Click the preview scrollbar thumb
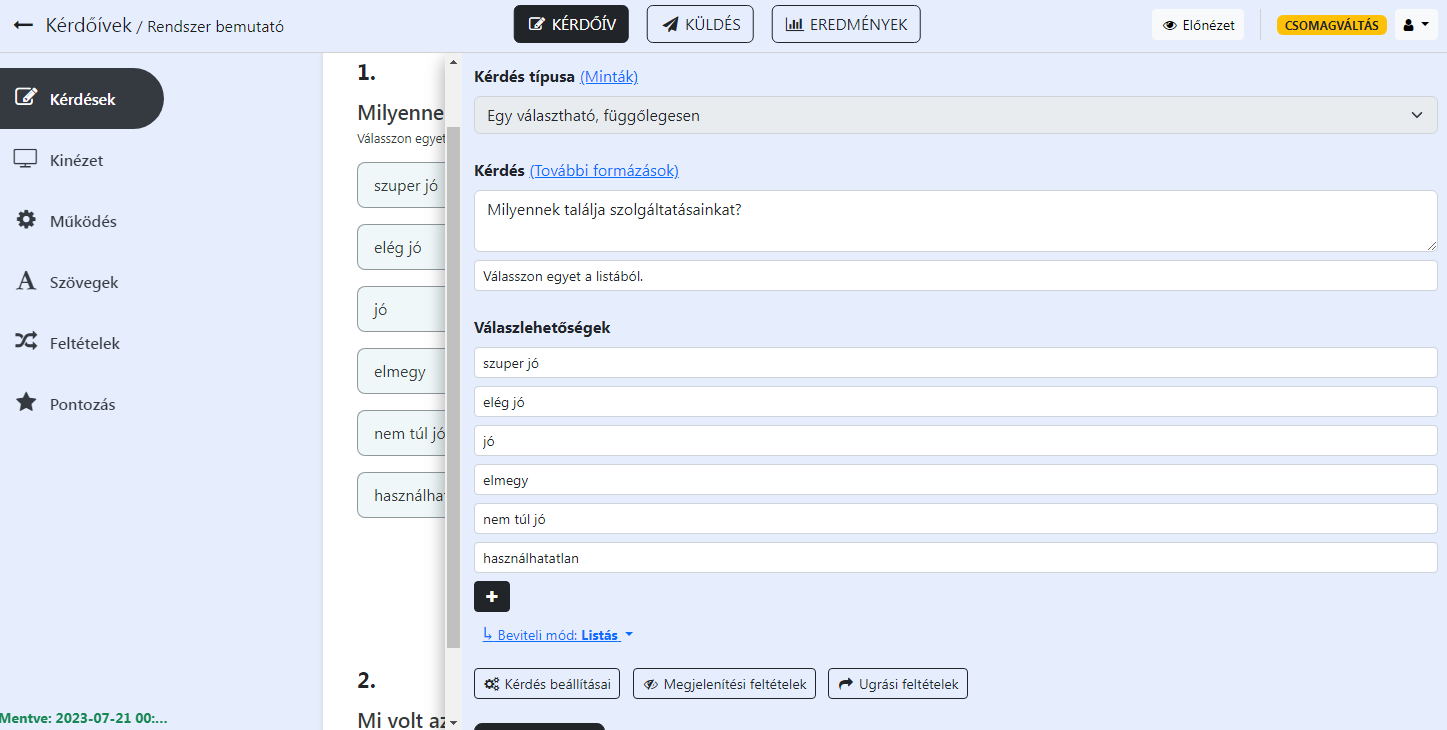Screen dimensions: 1447x730 click(x=453, y=388)
